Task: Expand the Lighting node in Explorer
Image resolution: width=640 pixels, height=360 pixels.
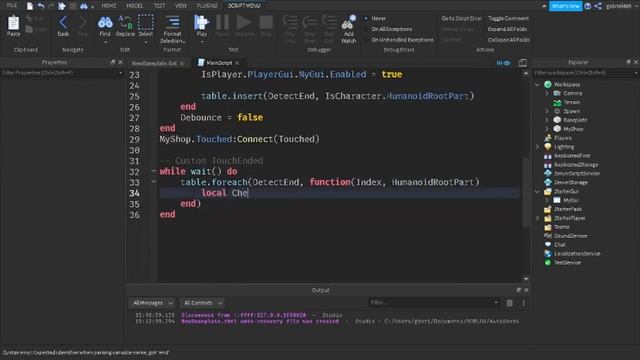Action: [x=538, y=147]
